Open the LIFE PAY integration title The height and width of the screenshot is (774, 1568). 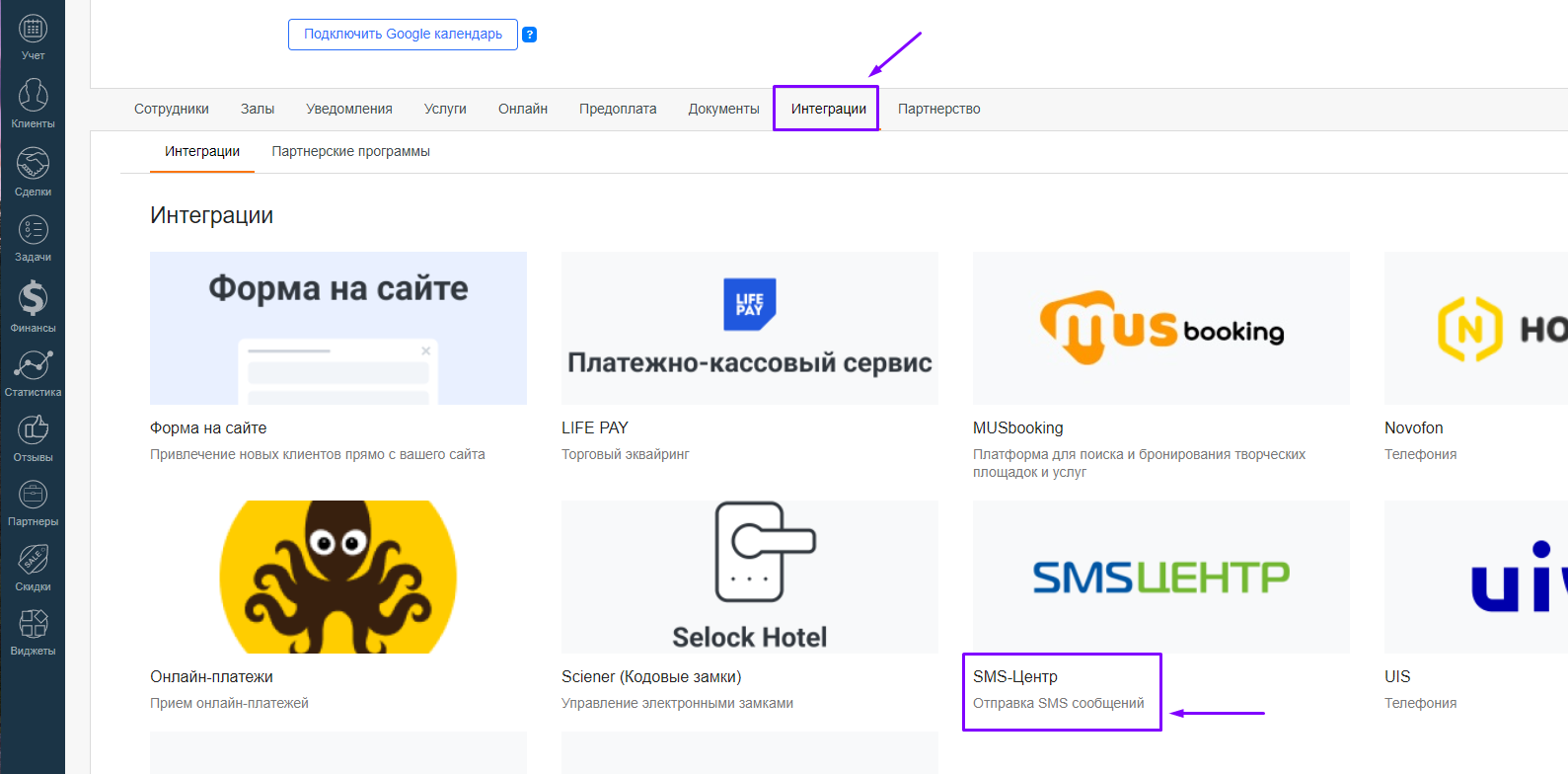click(x=595, y=427)
